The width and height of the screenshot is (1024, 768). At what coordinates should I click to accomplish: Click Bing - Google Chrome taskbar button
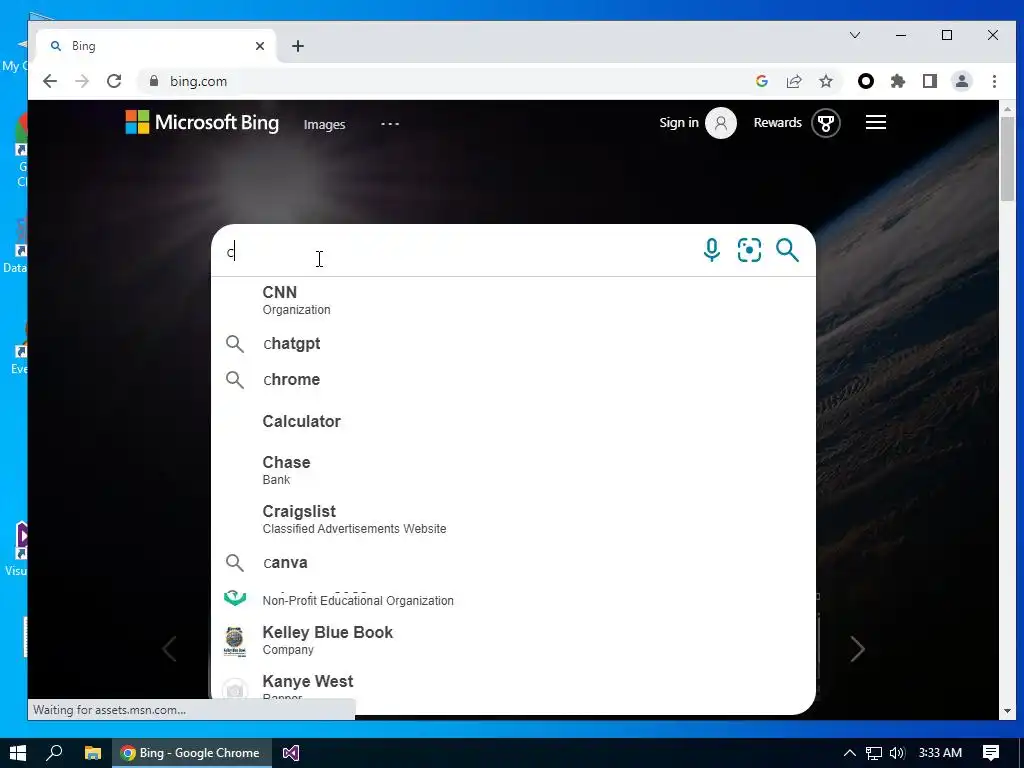click(191, 753)
